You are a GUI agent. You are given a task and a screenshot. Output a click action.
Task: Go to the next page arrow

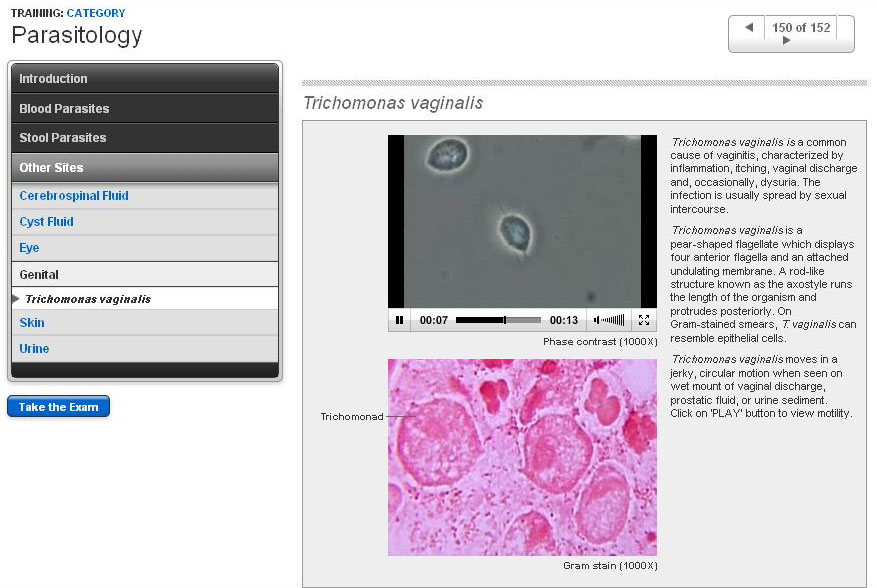(x=787, y=41)
